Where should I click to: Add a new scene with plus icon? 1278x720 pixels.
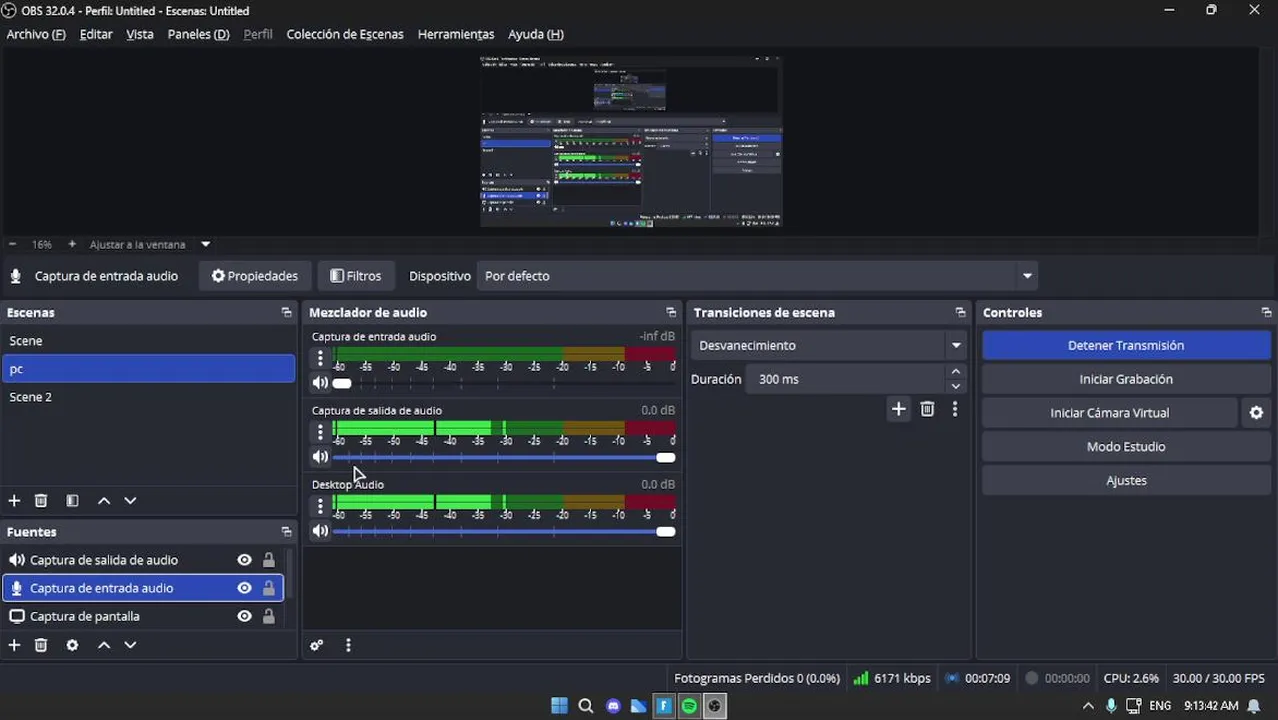click(14, 501)
